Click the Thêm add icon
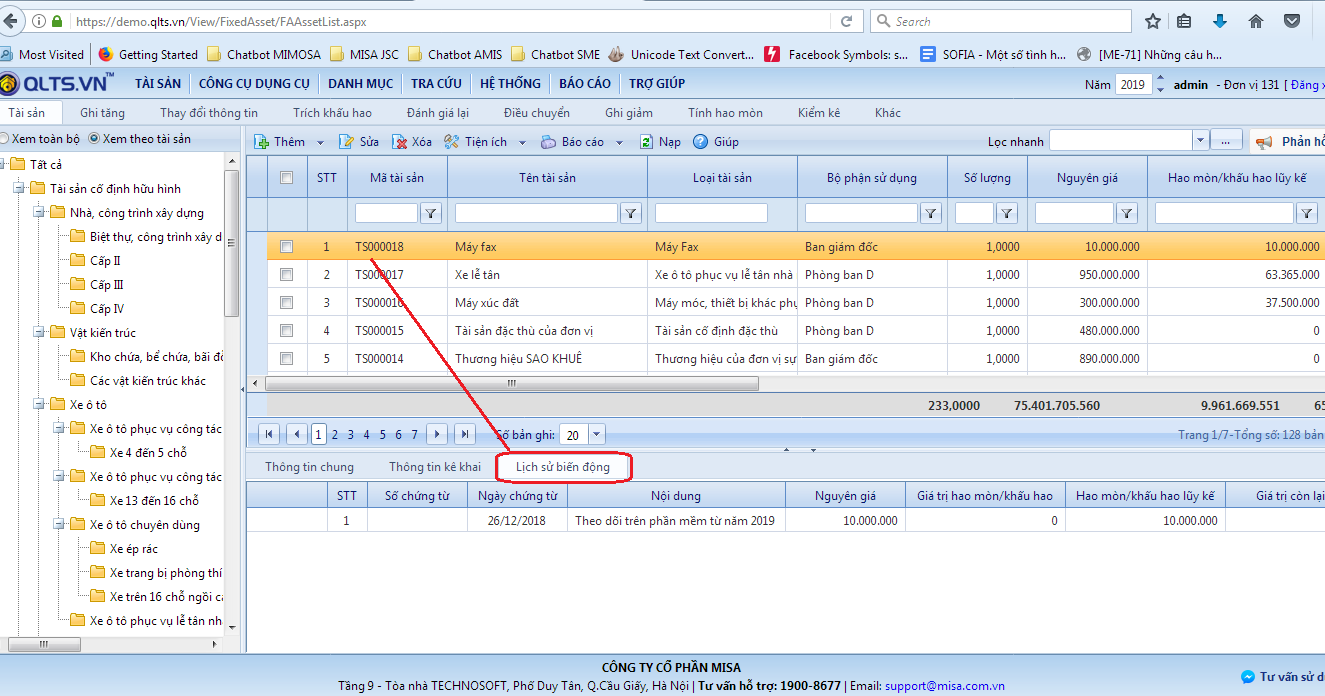1325x696 pixels. click(x=261, y=142)
